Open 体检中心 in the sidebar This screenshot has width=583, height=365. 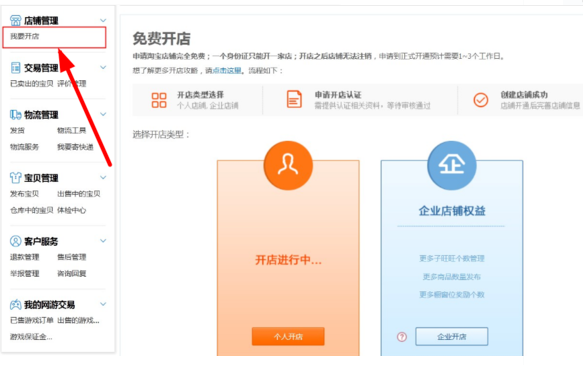[71, 210]
